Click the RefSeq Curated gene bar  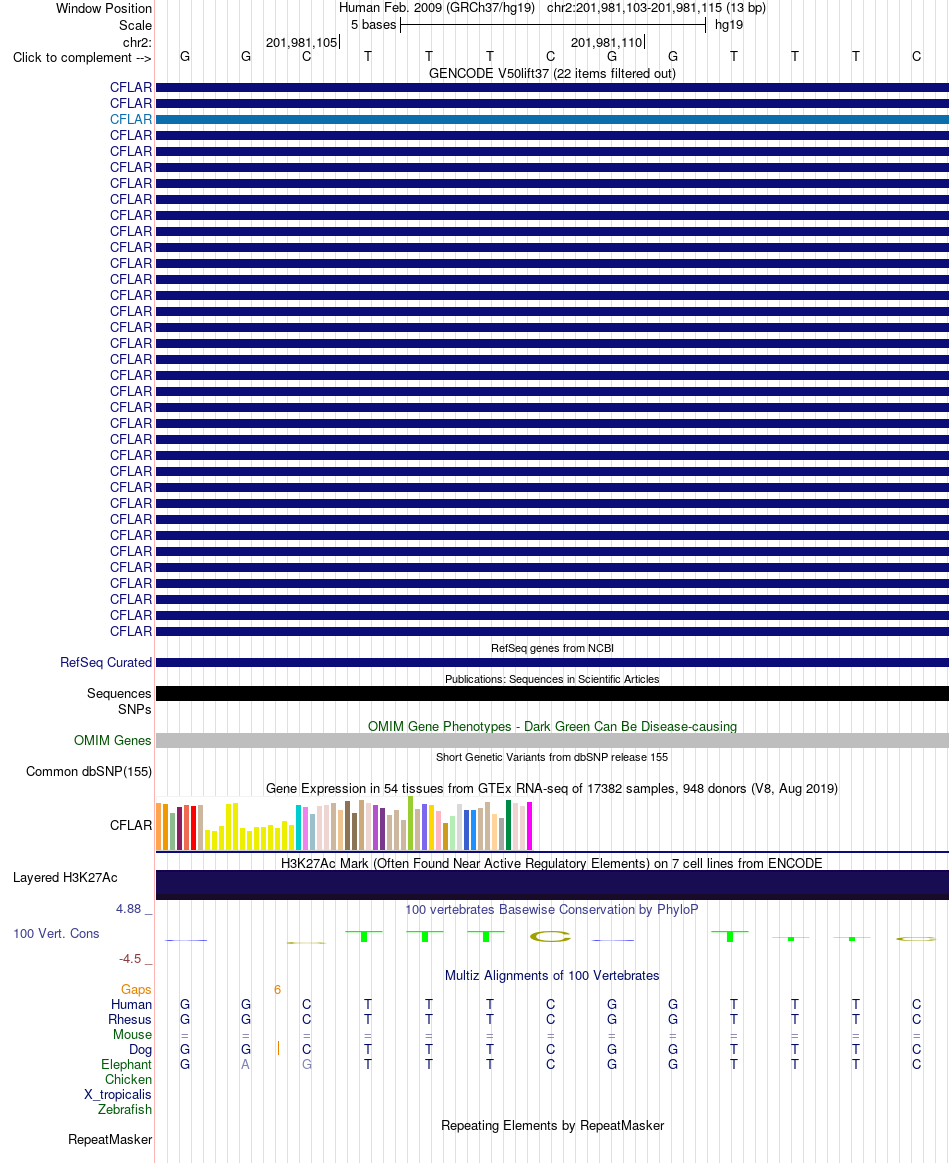552,662
